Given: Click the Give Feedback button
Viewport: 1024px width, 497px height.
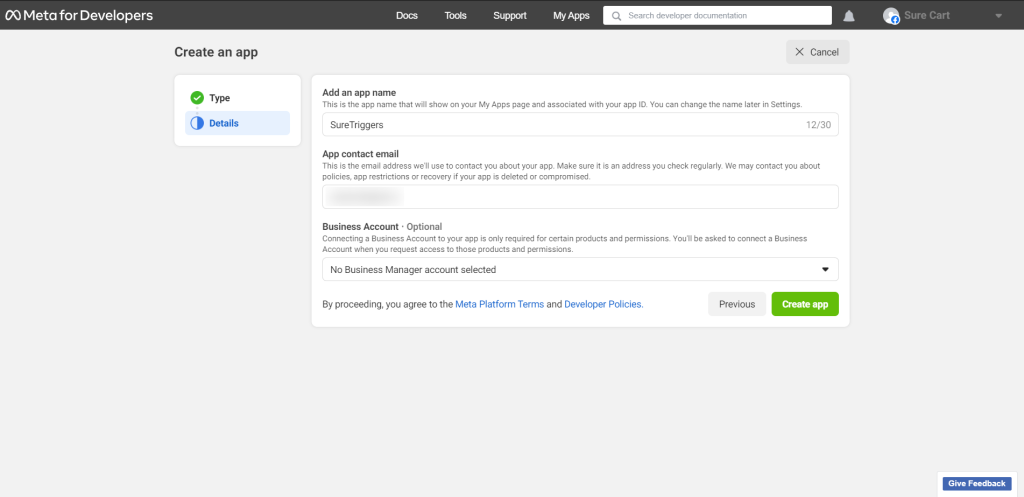Looking at the screenshot, I should 977,483.
